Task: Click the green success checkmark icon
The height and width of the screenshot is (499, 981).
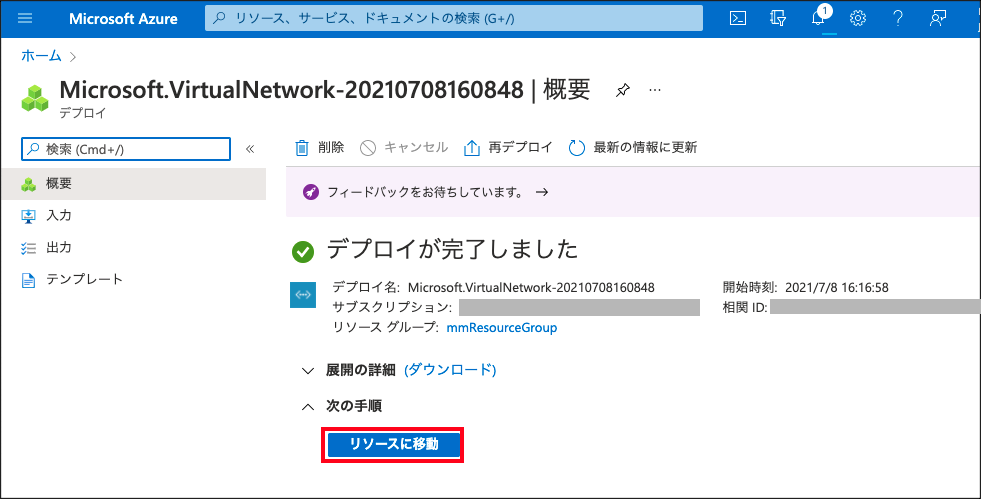Action: (x=303, y=253)
